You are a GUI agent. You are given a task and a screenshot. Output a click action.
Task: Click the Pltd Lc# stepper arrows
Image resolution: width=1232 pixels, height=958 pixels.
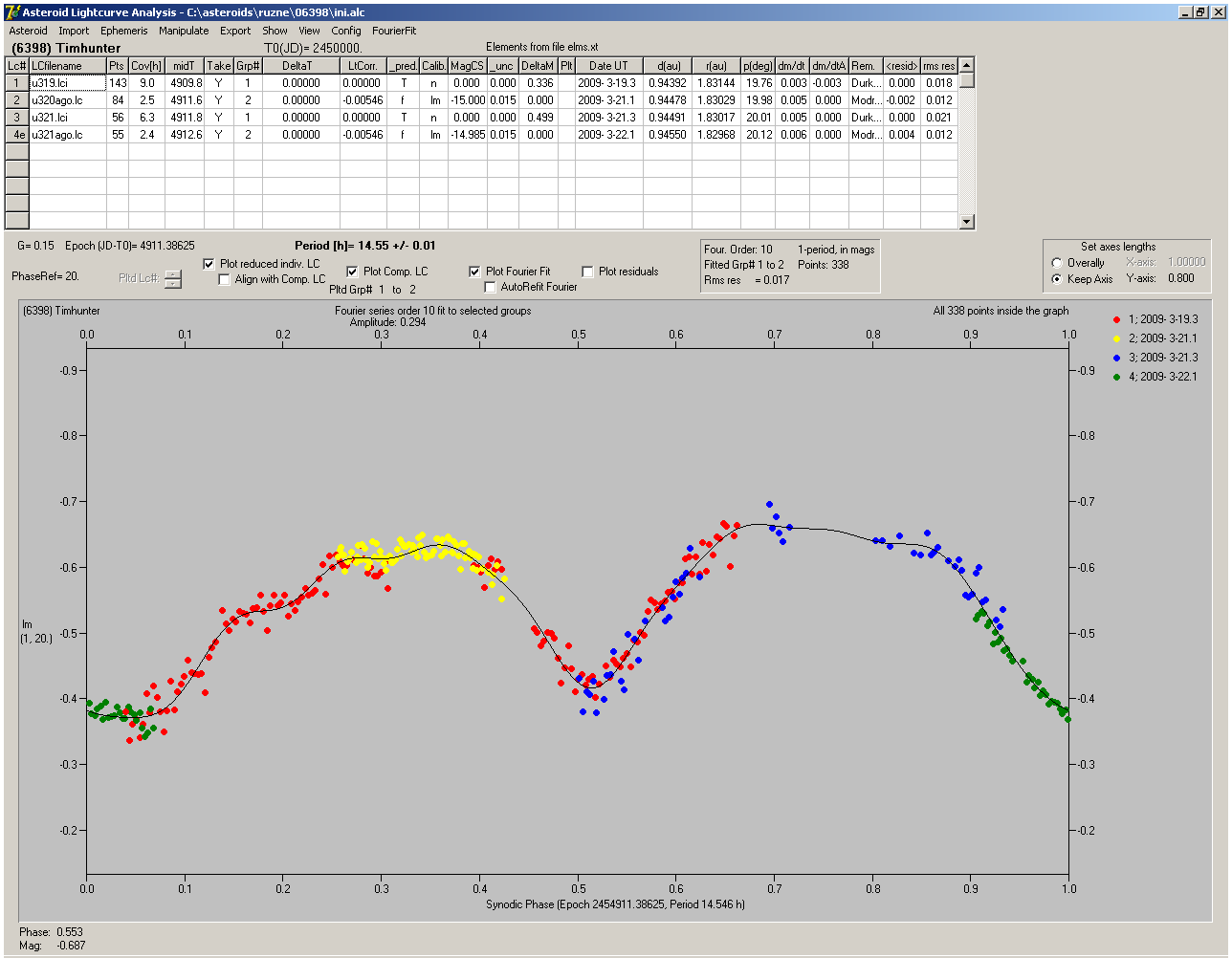[172, 278]
